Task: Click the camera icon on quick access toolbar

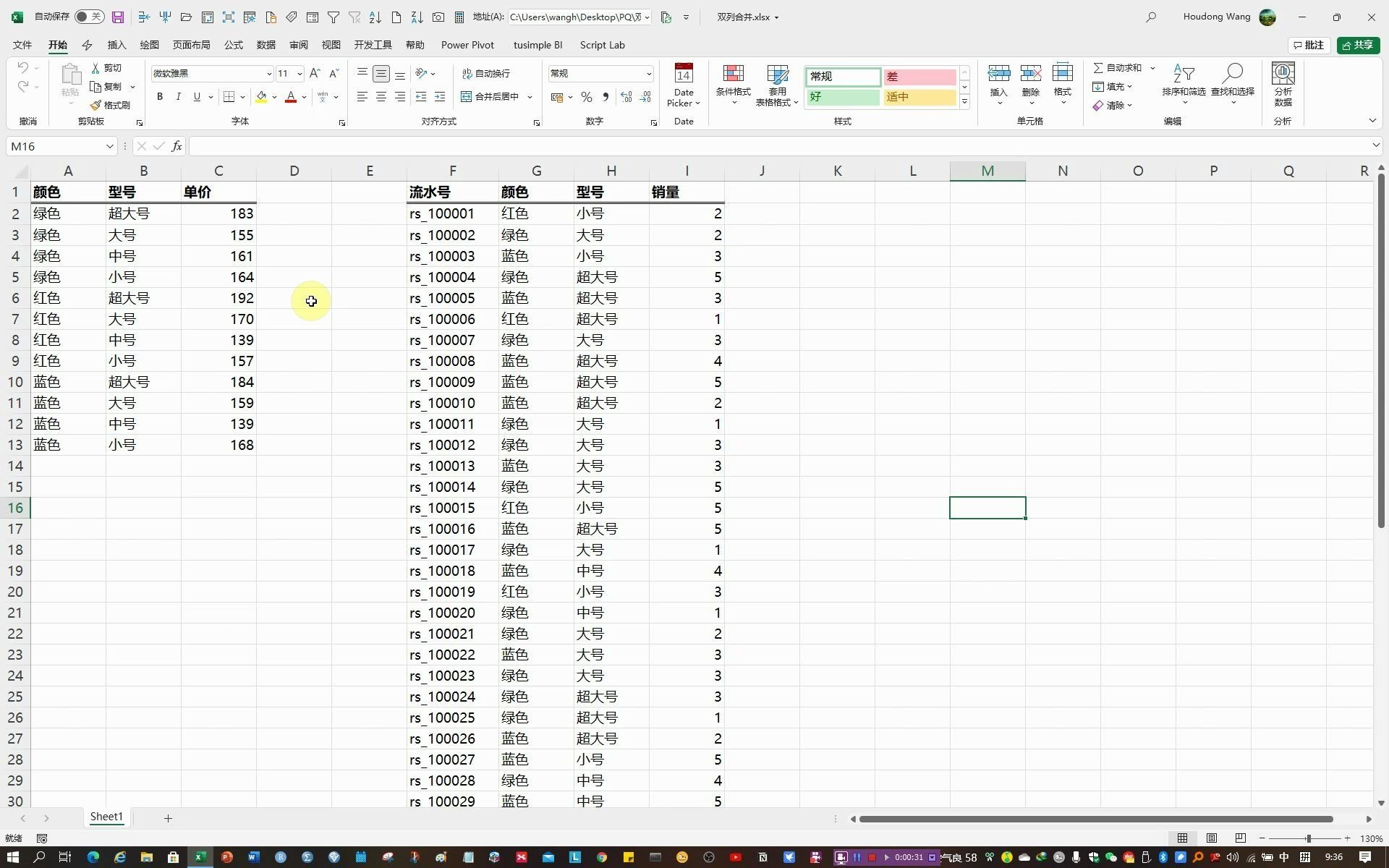Action: 438,17
